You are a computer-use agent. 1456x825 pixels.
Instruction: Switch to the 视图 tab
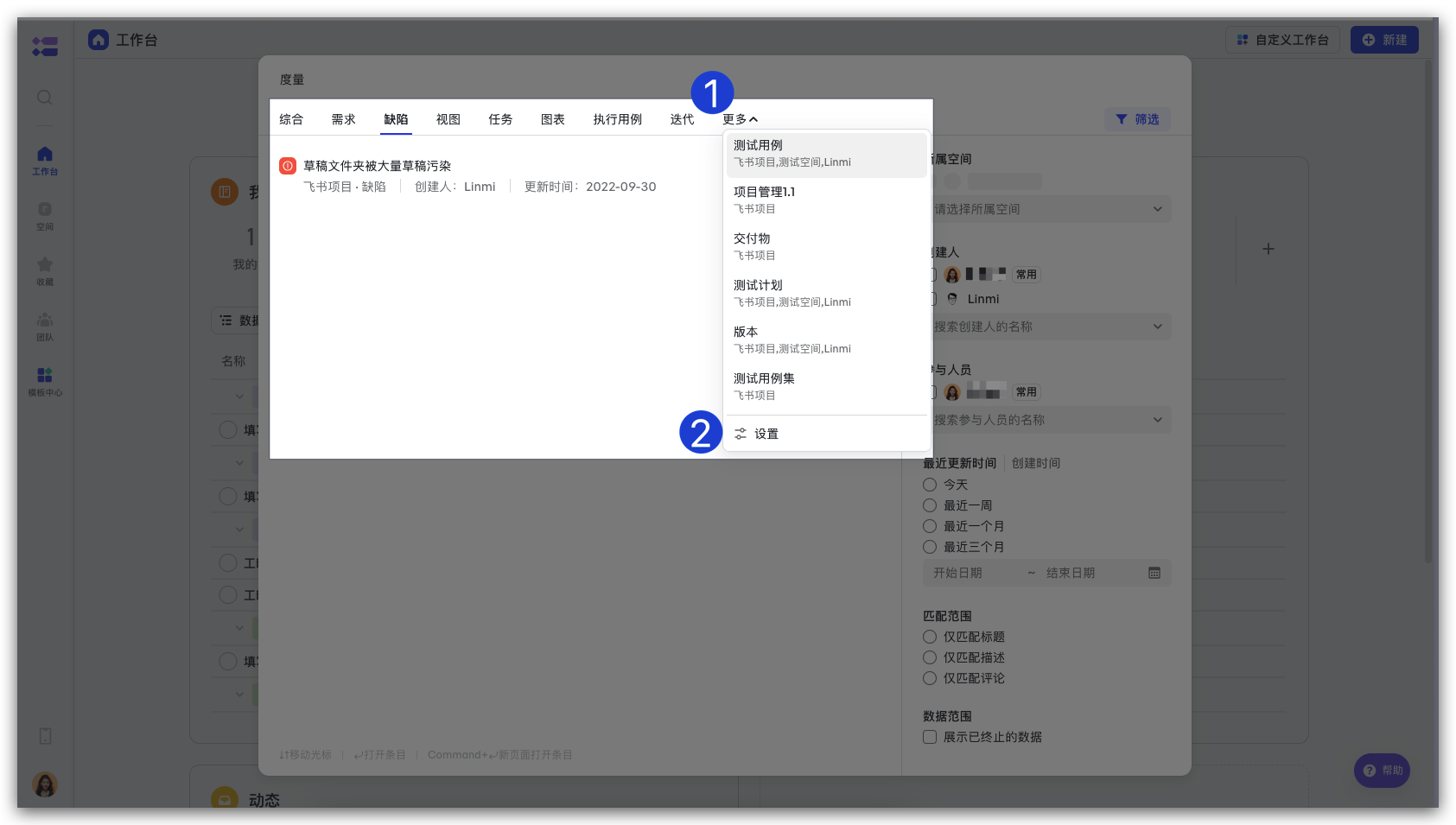(x=448, y=119)
